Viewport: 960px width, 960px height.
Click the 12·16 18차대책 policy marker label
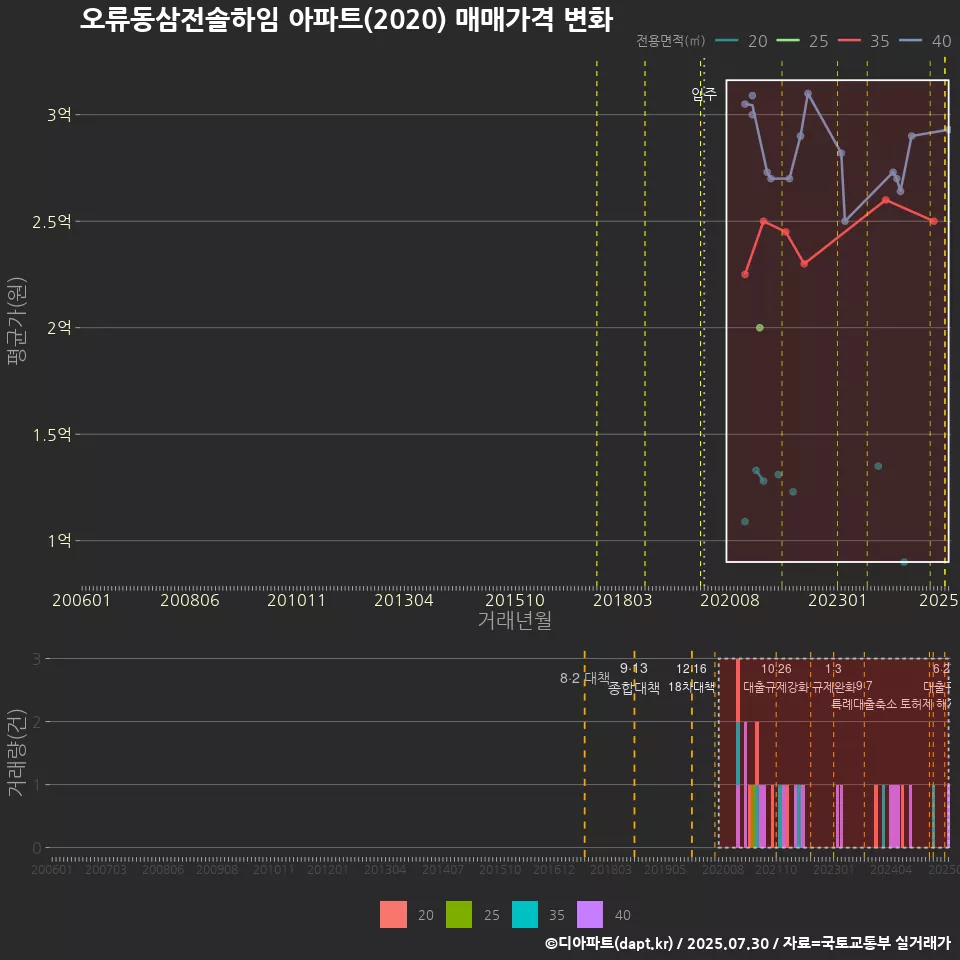(x=691, y=678)
